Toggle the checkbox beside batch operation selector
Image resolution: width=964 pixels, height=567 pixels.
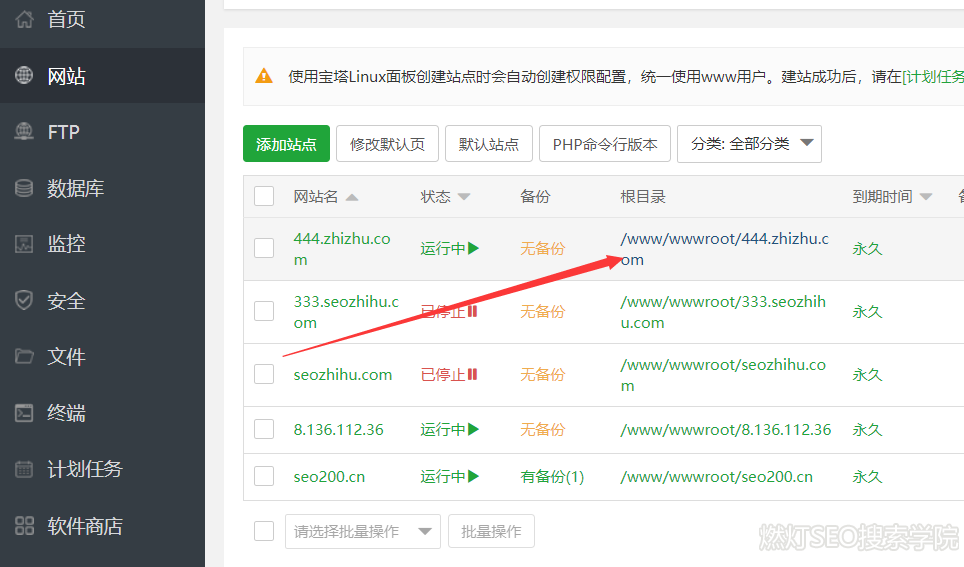point(264,531)
